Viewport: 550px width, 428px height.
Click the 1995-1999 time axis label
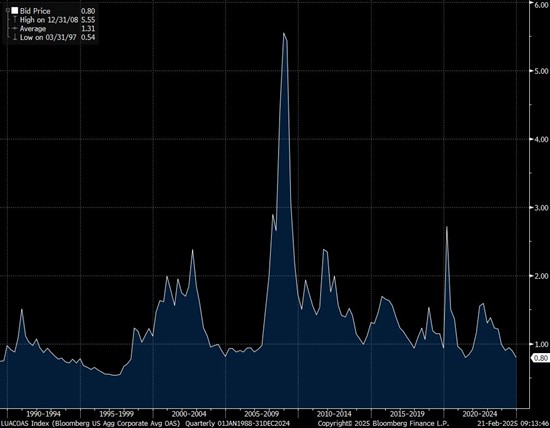pos(116,414)
